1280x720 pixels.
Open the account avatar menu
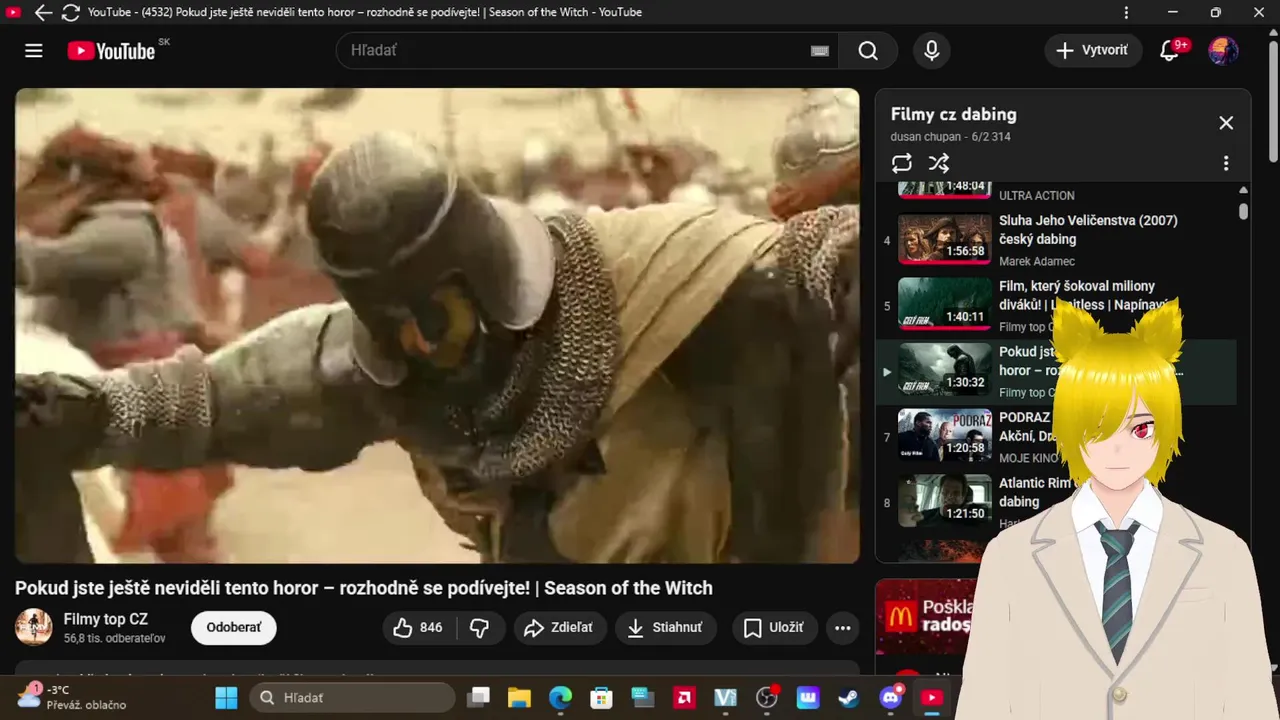1223,50
